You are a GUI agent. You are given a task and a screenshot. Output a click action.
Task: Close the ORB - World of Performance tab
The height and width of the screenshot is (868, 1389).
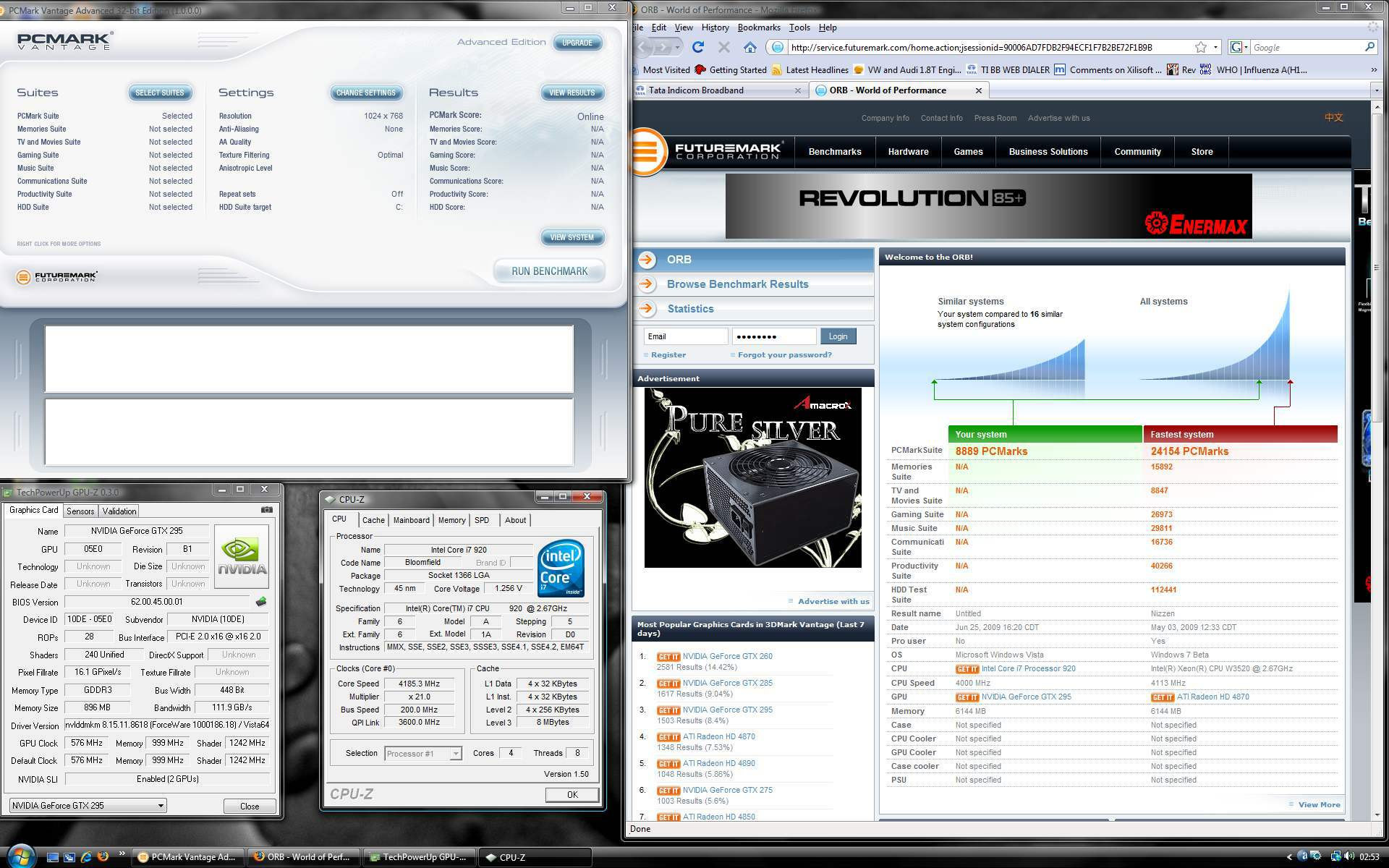click(979, 90)
